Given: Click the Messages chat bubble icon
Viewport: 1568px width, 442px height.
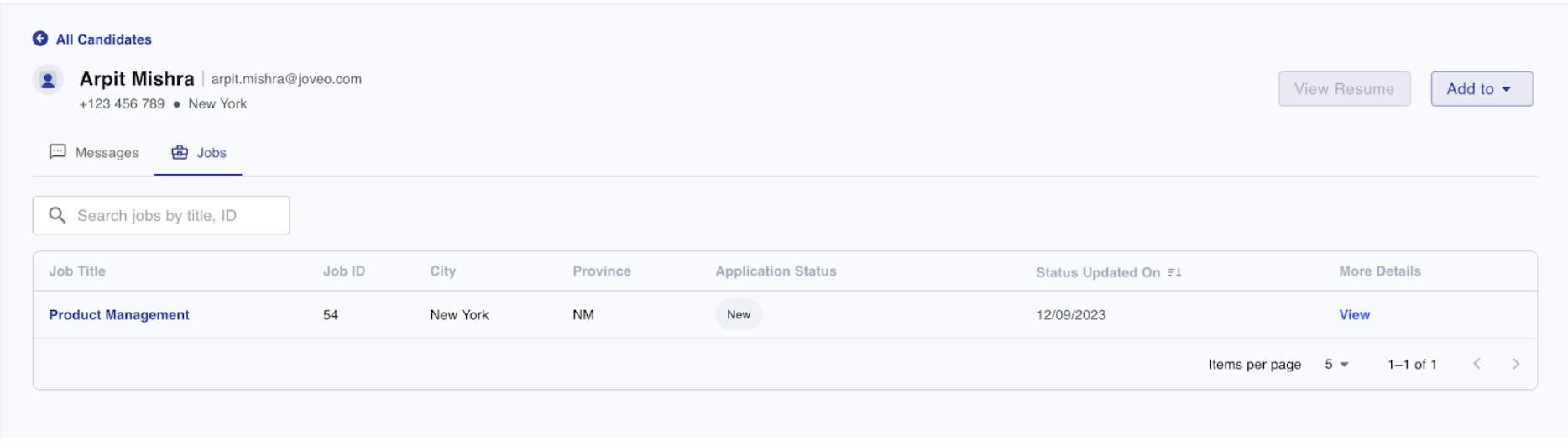Looking at the screenshot, I should coord(57,152).
